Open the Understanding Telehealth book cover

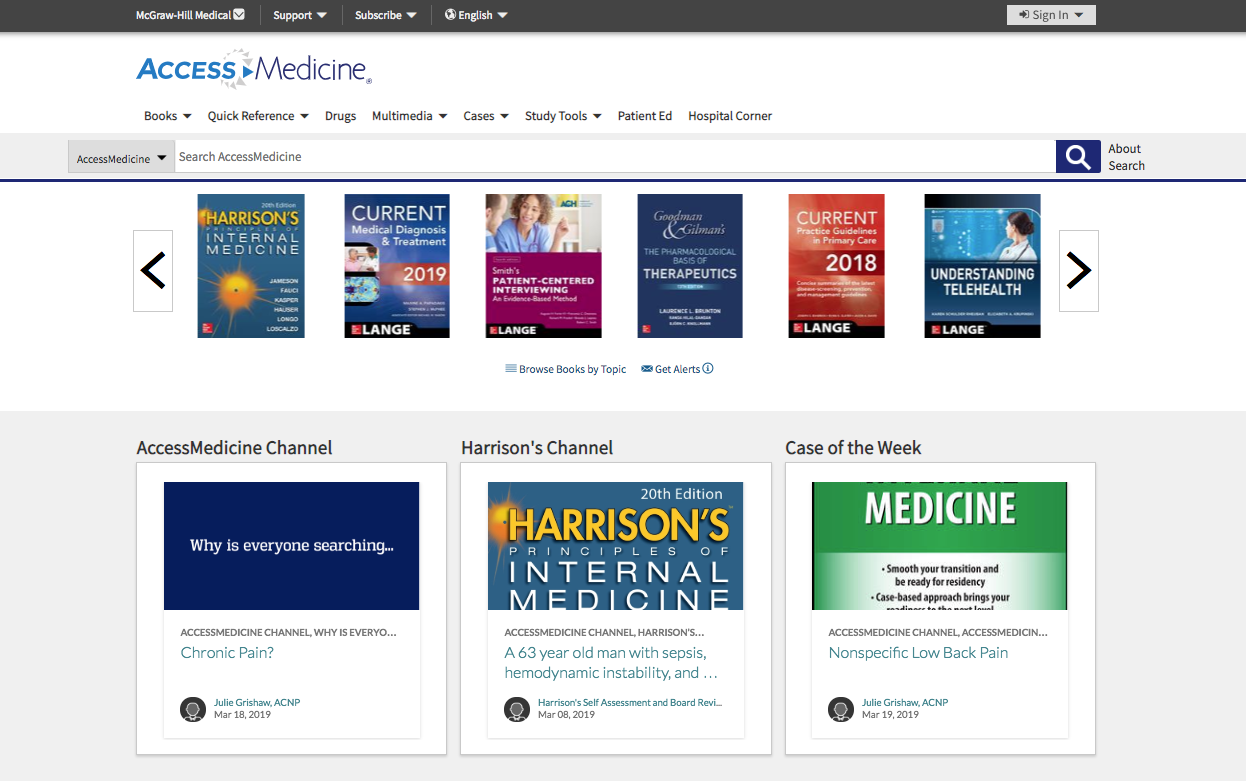(x=983, y=266)
